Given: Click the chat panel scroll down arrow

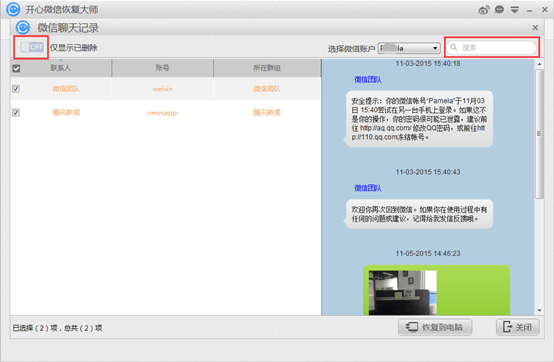Looking at the screenshot, I should tap(539, 310).
